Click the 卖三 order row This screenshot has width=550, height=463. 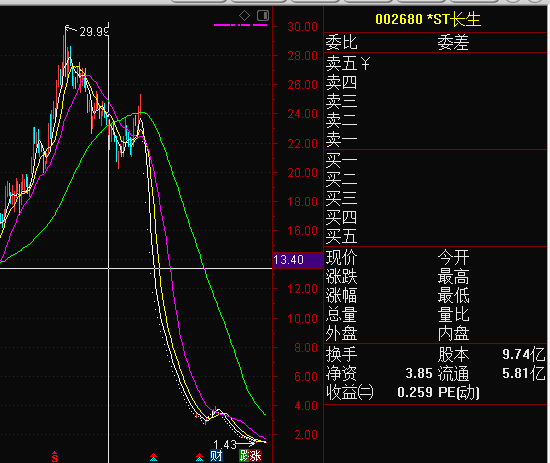(x=435, y=102)
